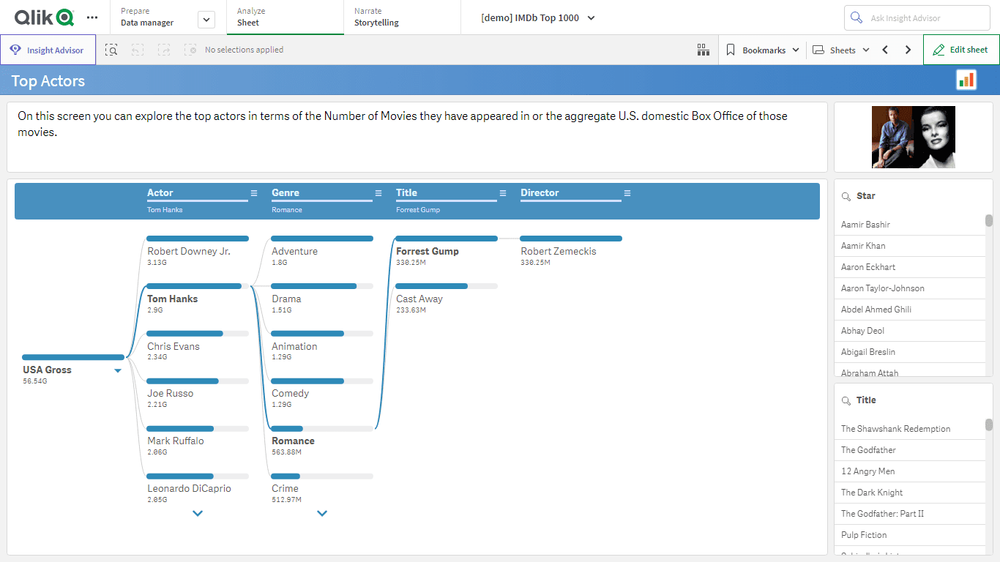Click the Qlik logo icon

[x=43, y=17]
